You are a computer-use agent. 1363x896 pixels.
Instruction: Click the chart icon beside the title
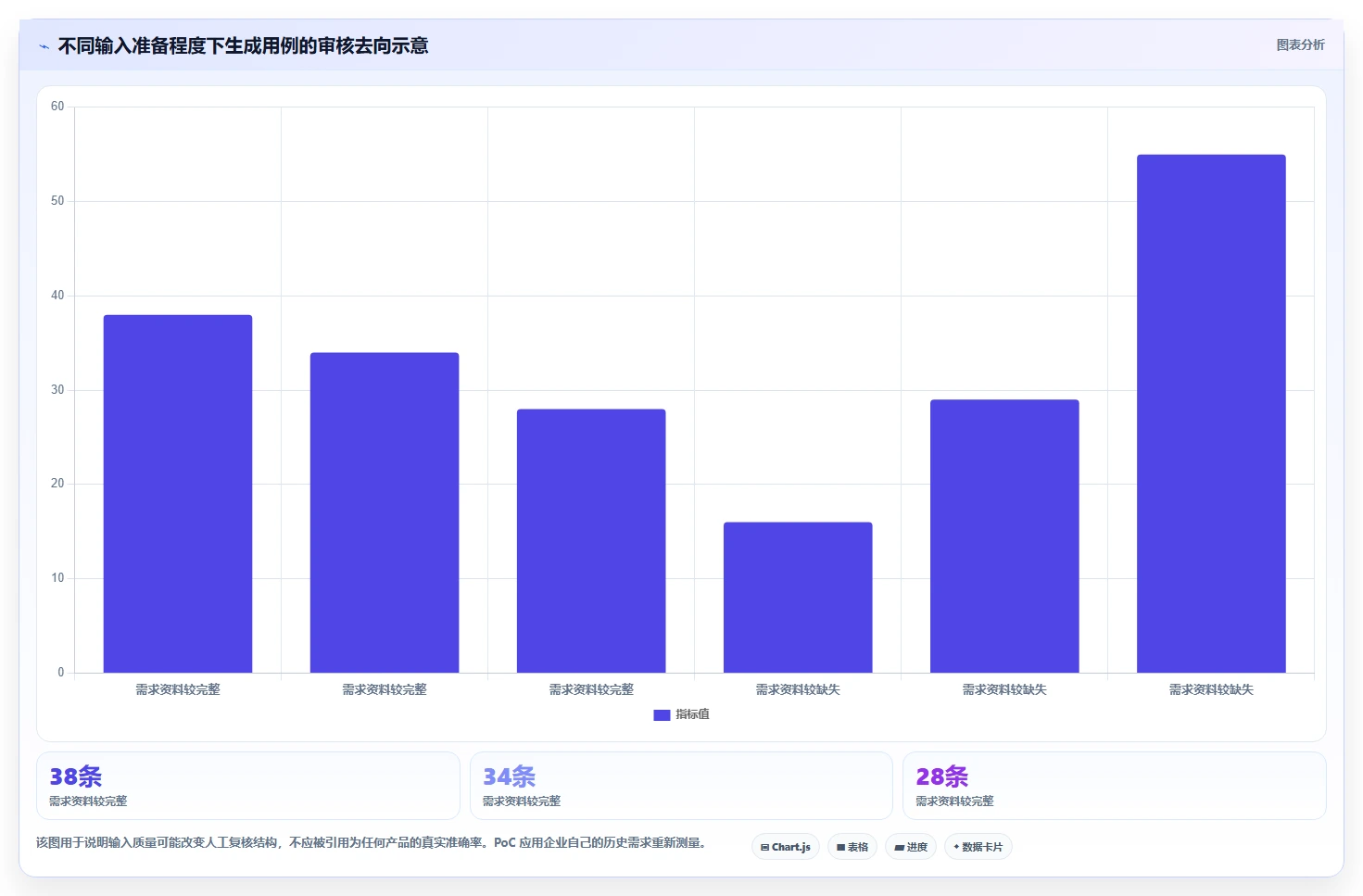pyautogui.click(x=44, y=46)
